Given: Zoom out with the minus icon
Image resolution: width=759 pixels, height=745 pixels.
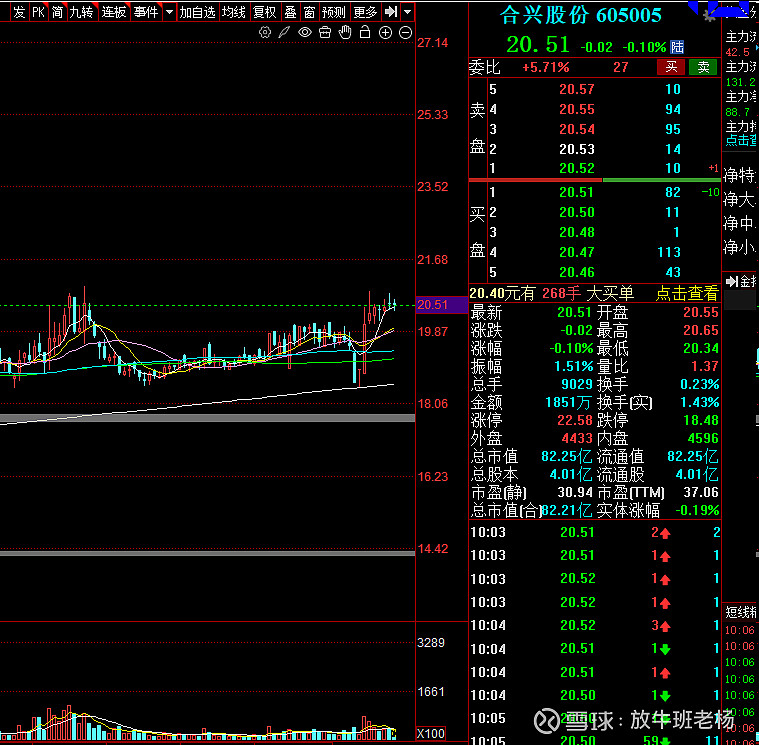Looking at the screenshot, I should point(406,32).
